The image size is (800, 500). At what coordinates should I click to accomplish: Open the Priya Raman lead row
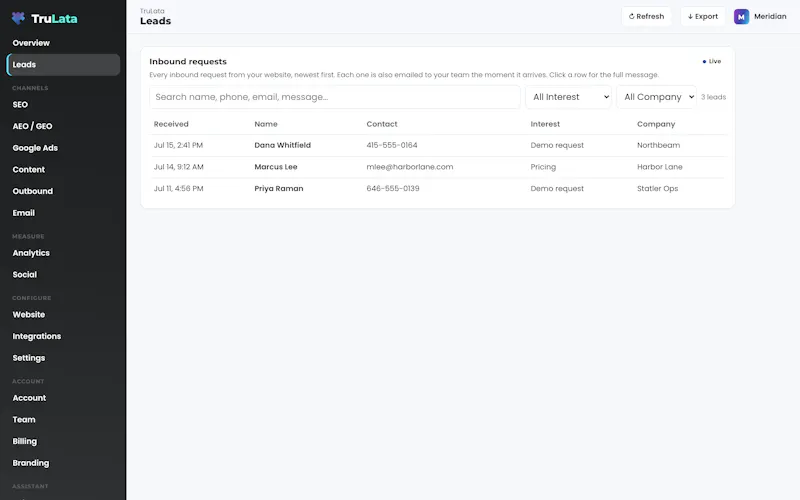click(438, 188)
